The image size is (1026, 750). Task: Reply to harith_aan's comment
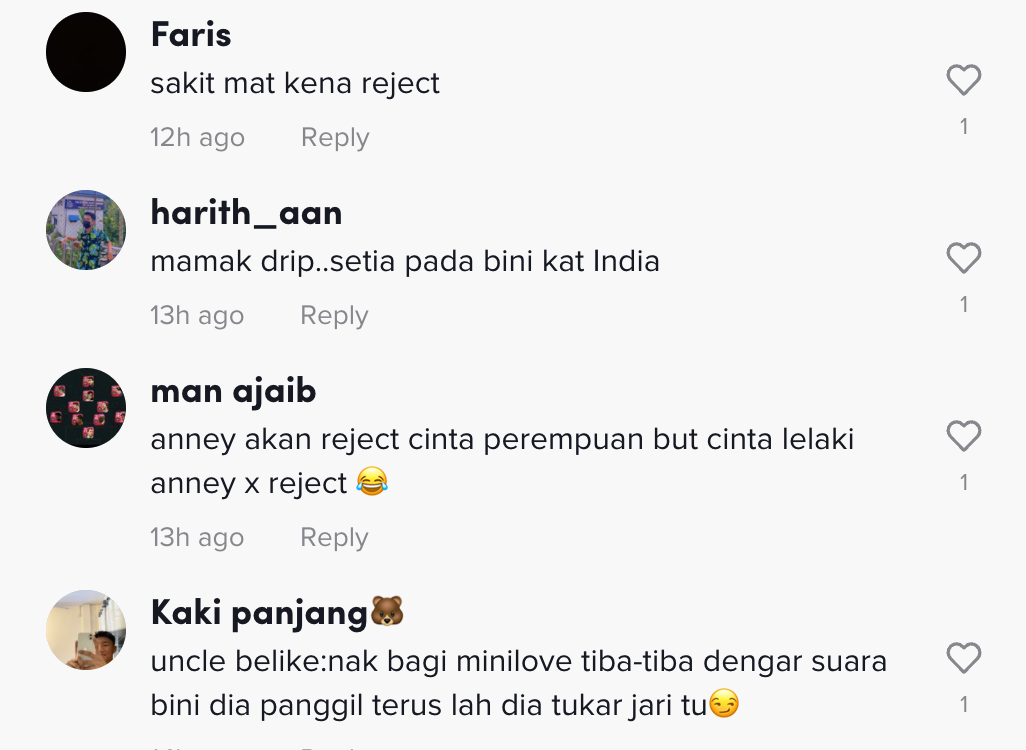335,316
